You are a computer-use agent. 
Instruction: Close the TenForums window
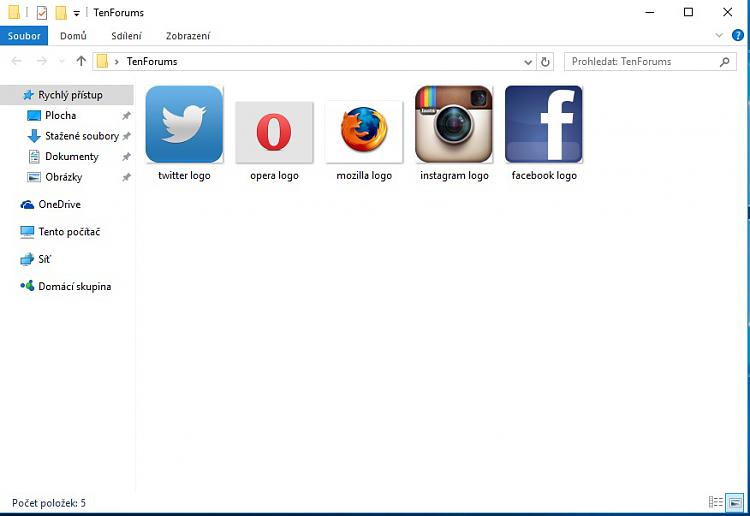[727, 12]
